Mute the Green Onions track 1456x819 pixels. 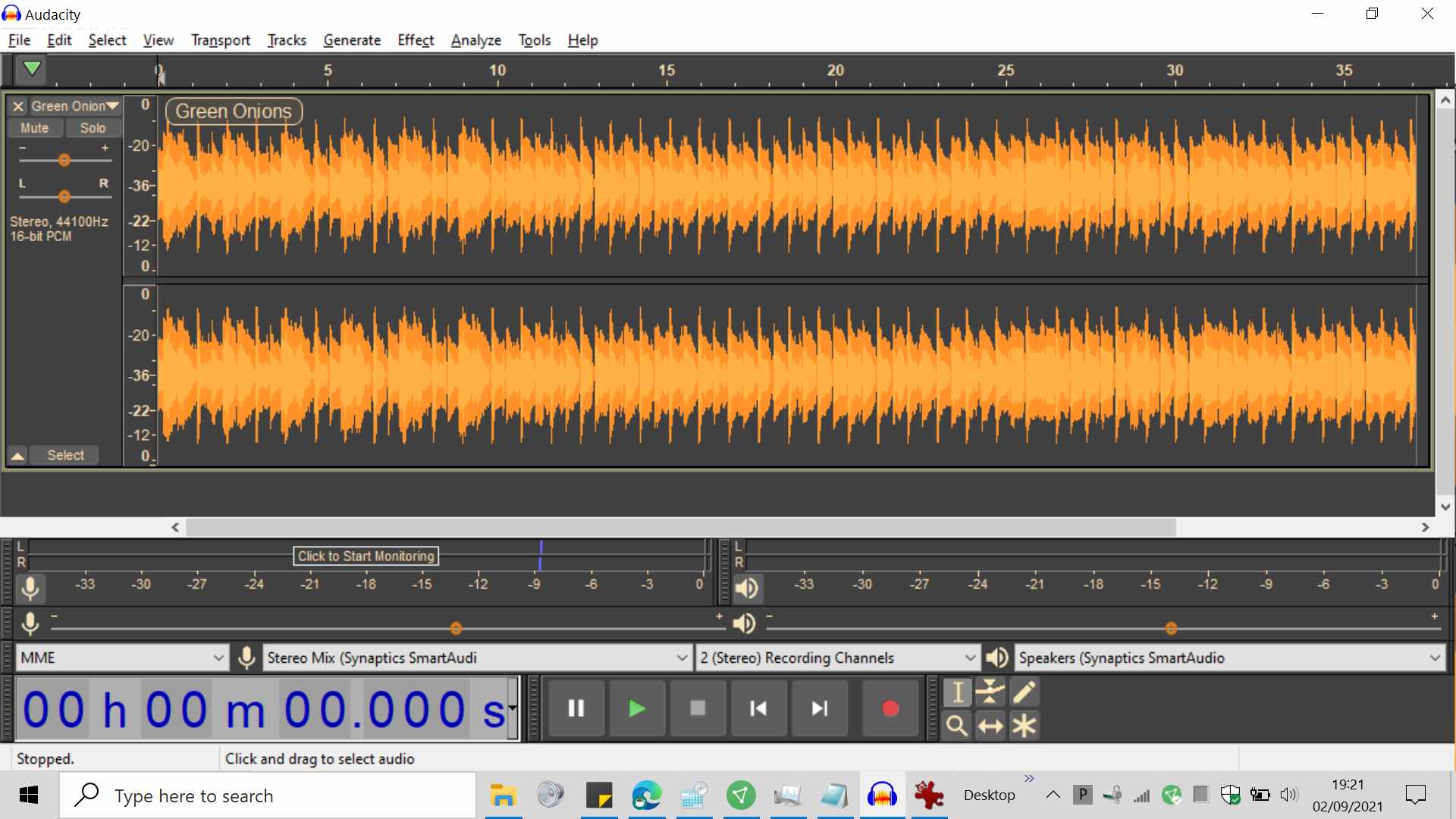(35, 127)
